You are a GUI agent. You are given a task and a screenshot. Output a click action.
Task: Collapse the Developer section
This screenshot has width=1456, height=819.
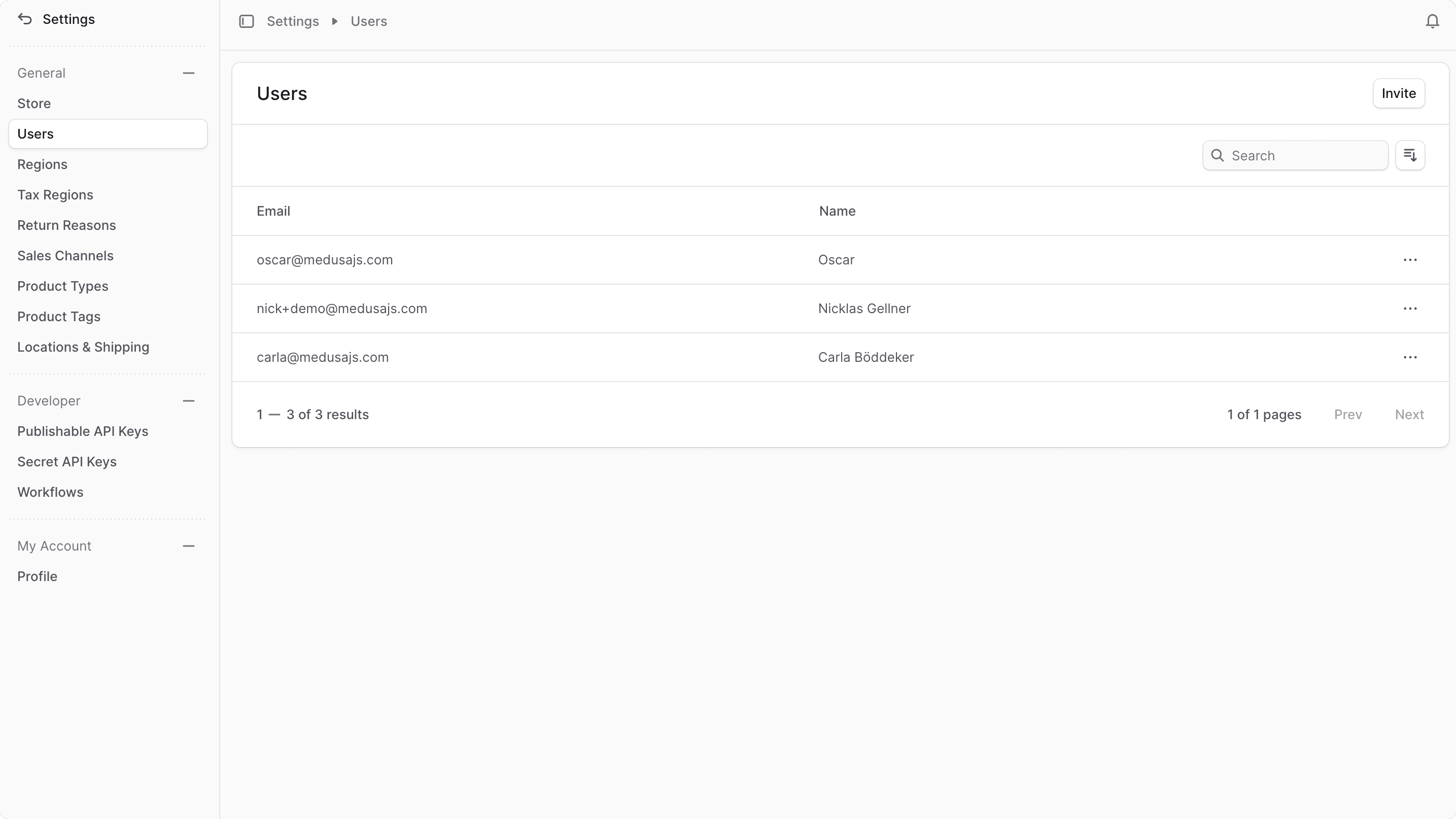point(189,401)
